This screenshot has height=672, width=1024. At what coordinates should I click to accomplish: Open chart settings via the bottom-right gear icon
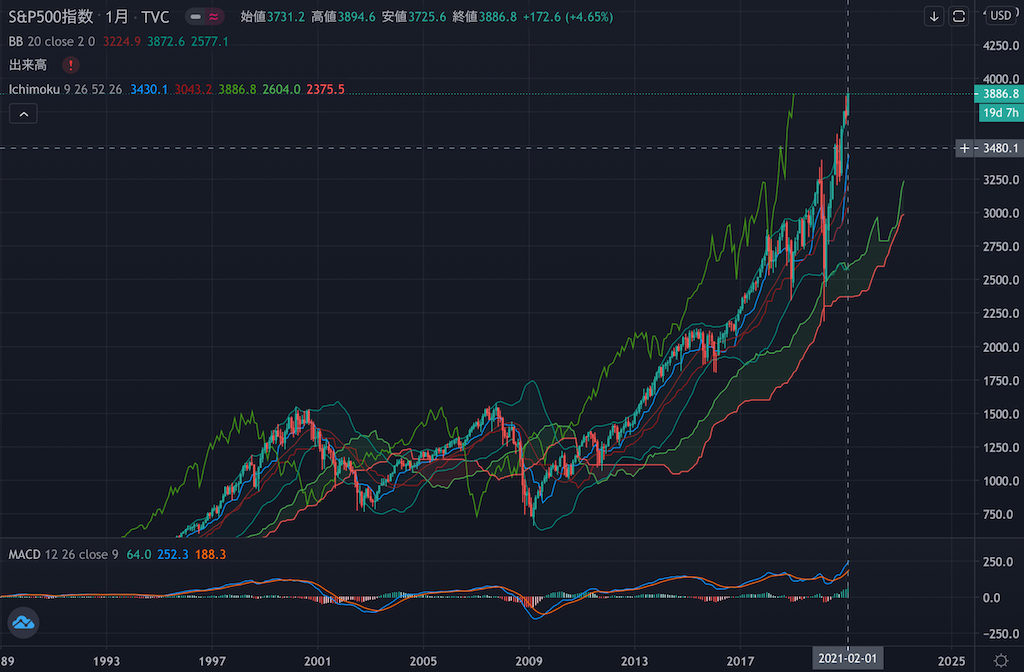(x=1000, y=660)
